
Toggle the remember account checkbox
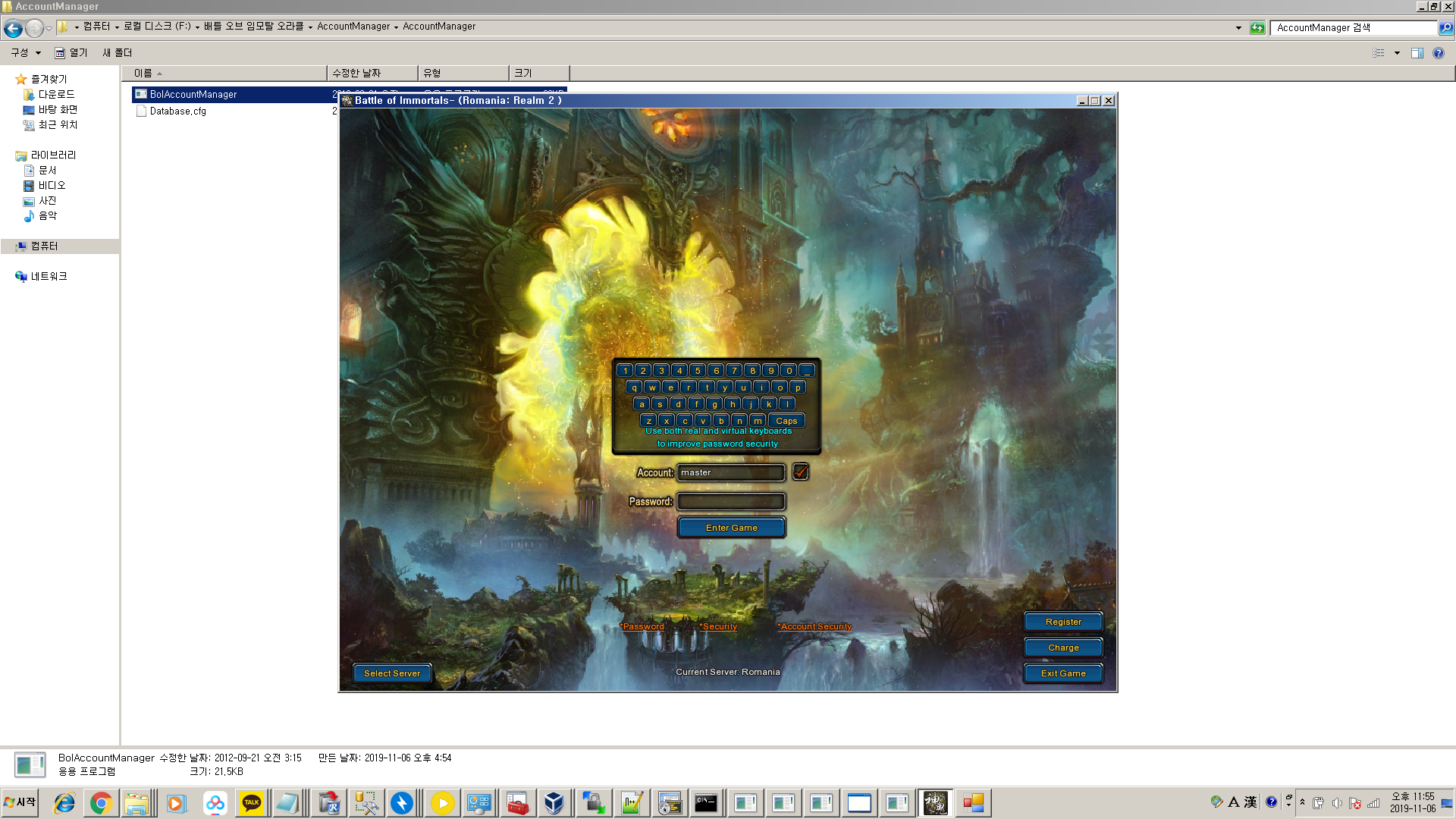(800, 472)
